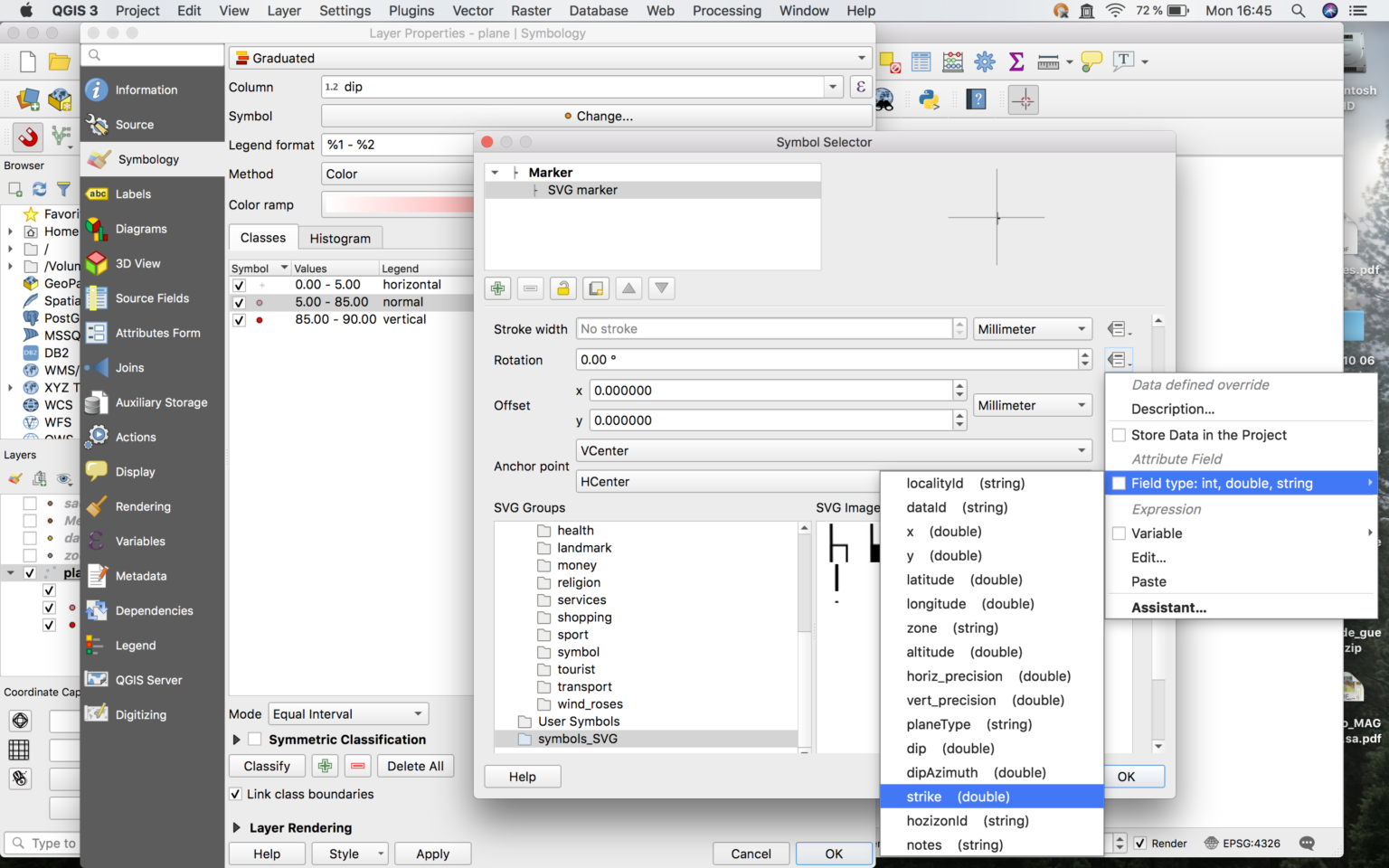Viewport: 1389px width, 868px height.
Task: Open the Python console from the toolbar
Action: (929, 99)
